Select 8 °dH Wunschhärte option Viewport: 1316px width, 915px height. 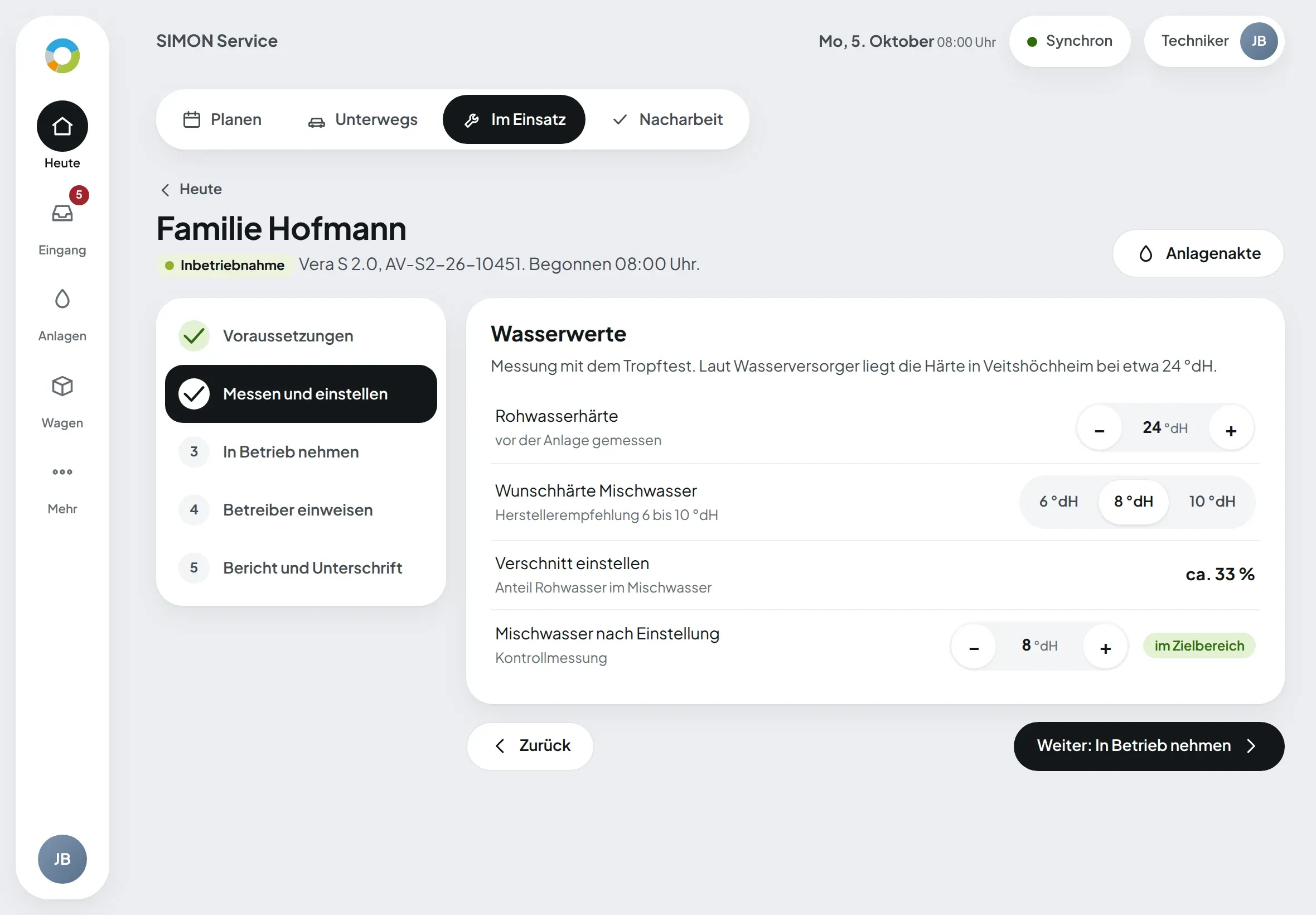click(1133, 502)
